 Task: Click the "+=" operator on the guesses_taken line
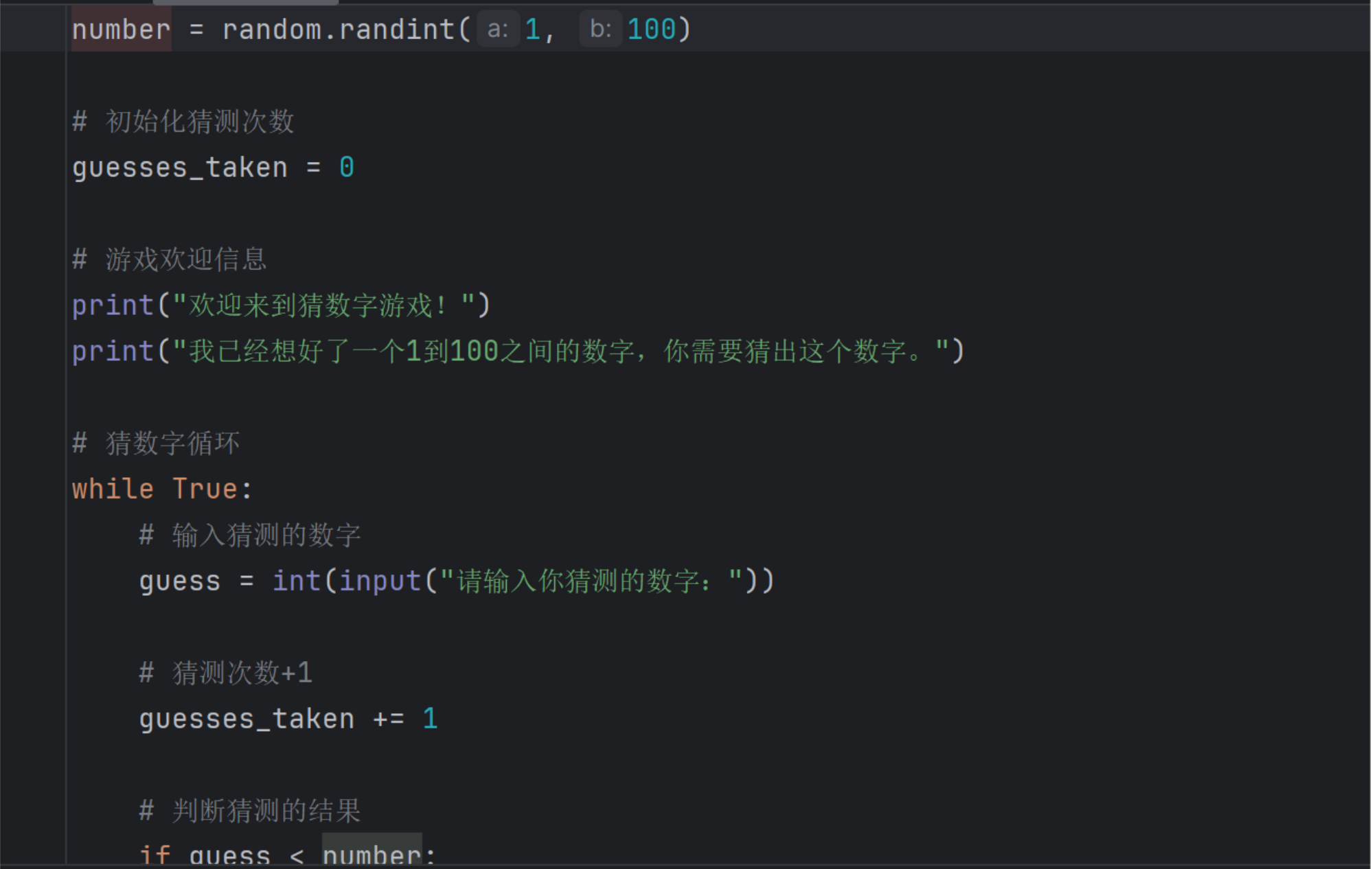click(389, 719)
